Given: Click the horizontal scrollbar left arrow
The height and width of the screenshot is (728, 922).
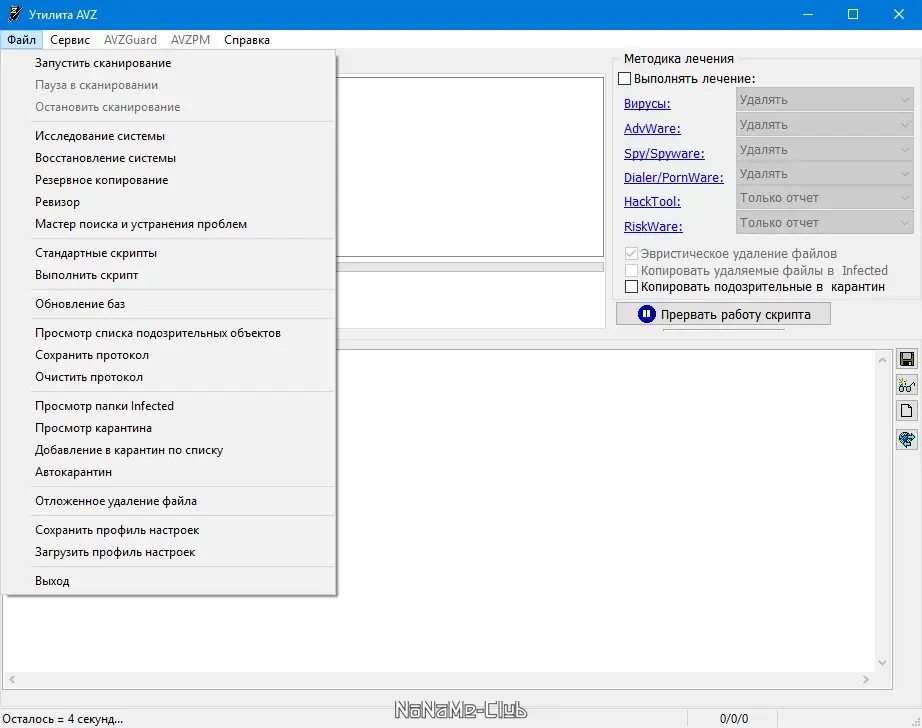Looking at the screenshot, I should [12, 679].
